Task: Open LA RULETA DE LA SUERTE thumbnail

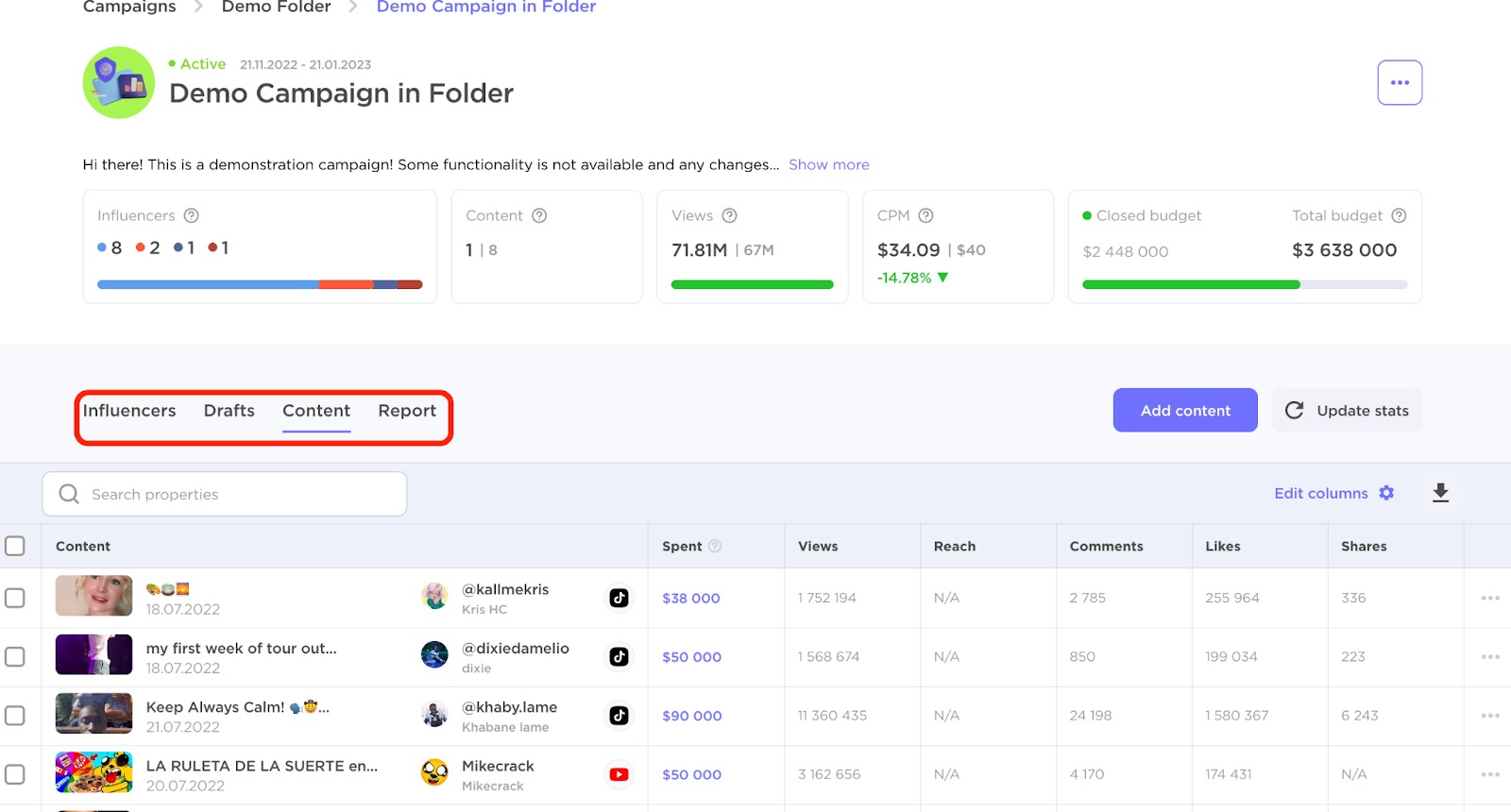Action: click(x=93, y=772)
